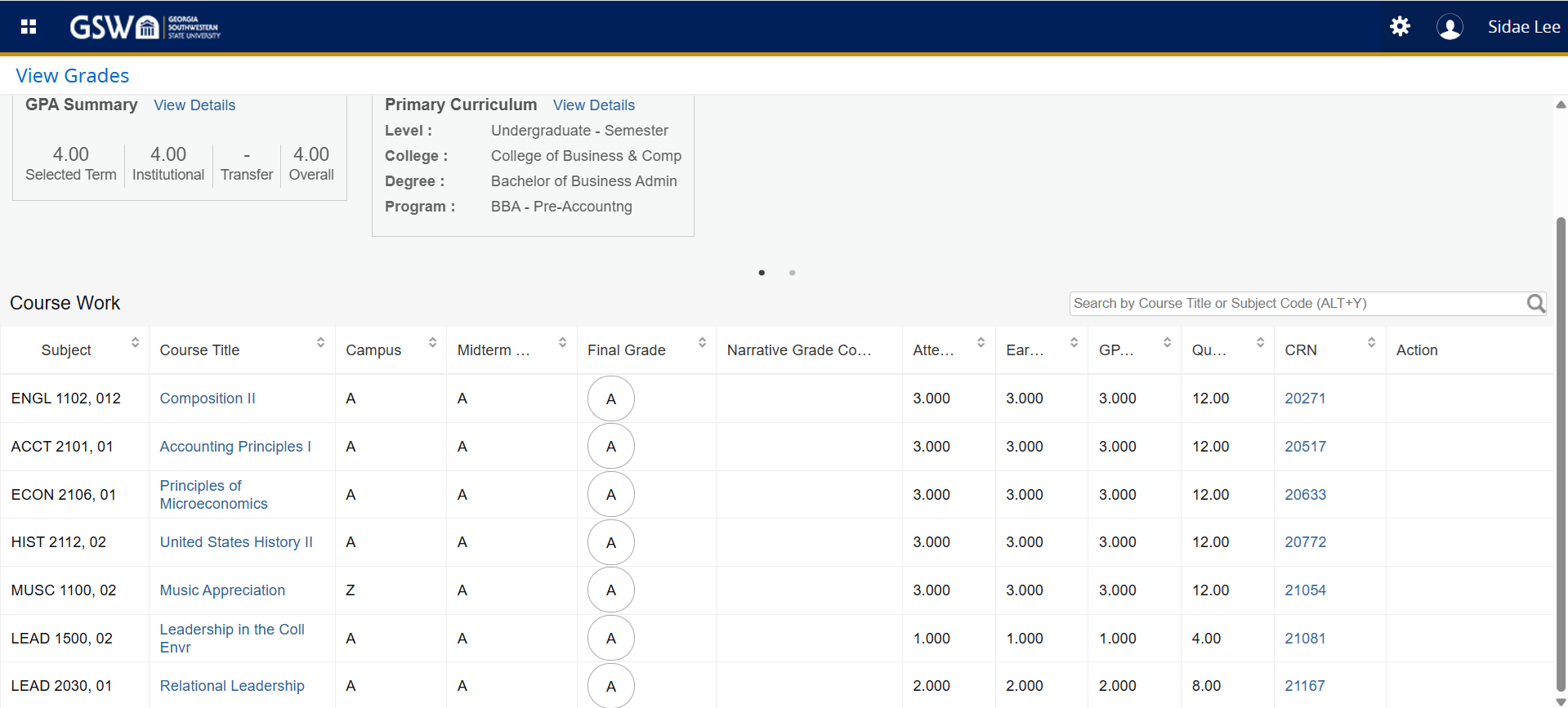Sort by Course Title column arrows
Image resolution: width=1568 pixels, height=708 pixels.
coord(321,343)
